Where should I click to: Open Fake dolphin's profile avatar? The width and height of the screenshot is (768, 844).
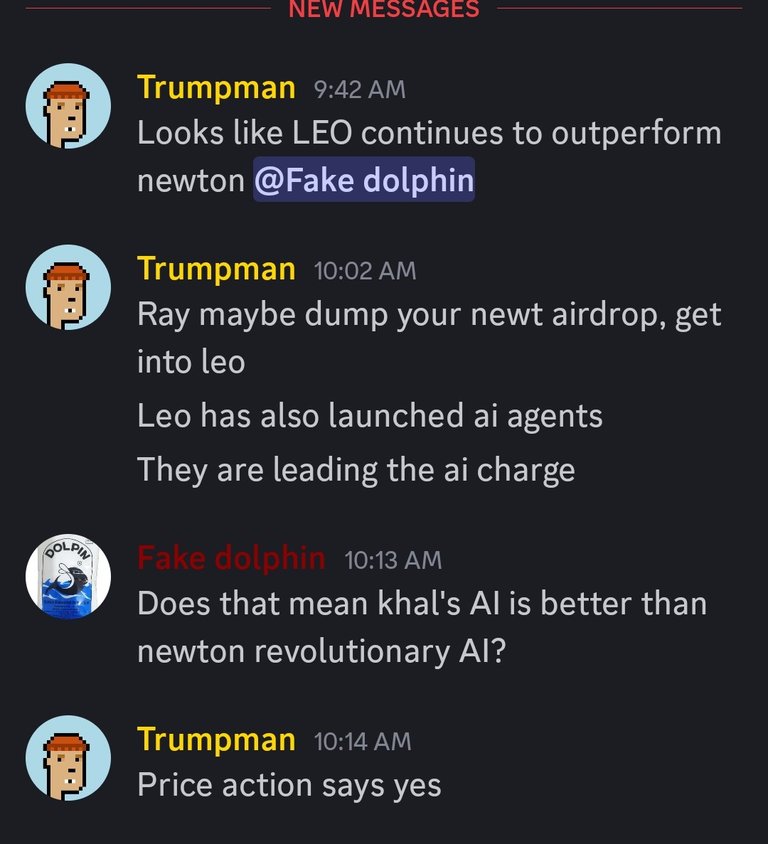coord(68,576)
